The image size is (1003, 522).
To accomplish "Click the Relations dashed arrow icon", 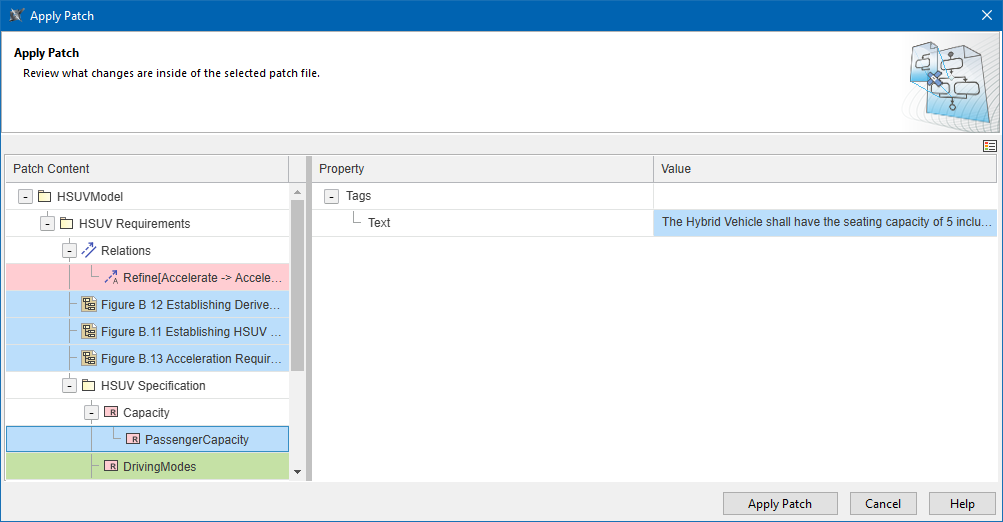I will 88,251.
